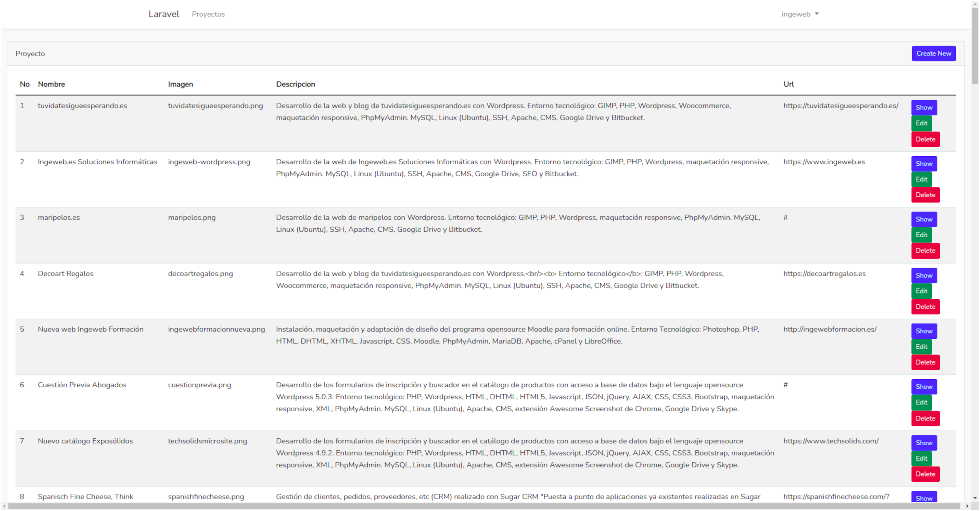Show the Cuestión Previa Abogados project
This screenshot has height=511, width=980.
[924, 387]
